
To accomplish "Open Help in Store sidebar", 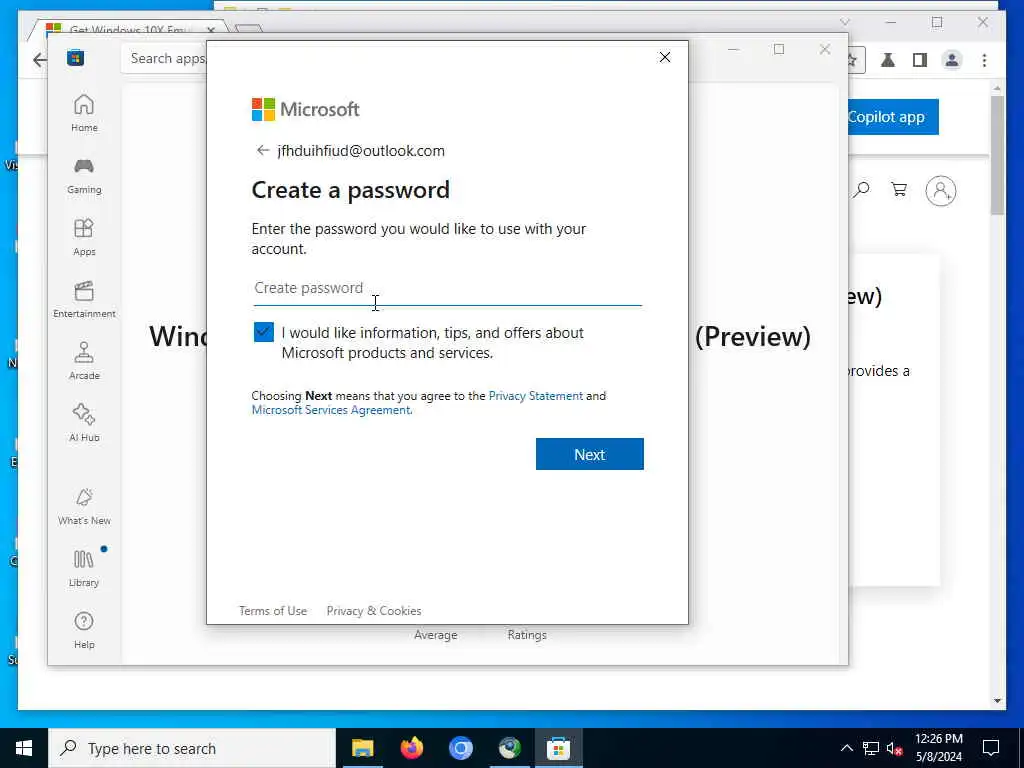I will (84, 630).
